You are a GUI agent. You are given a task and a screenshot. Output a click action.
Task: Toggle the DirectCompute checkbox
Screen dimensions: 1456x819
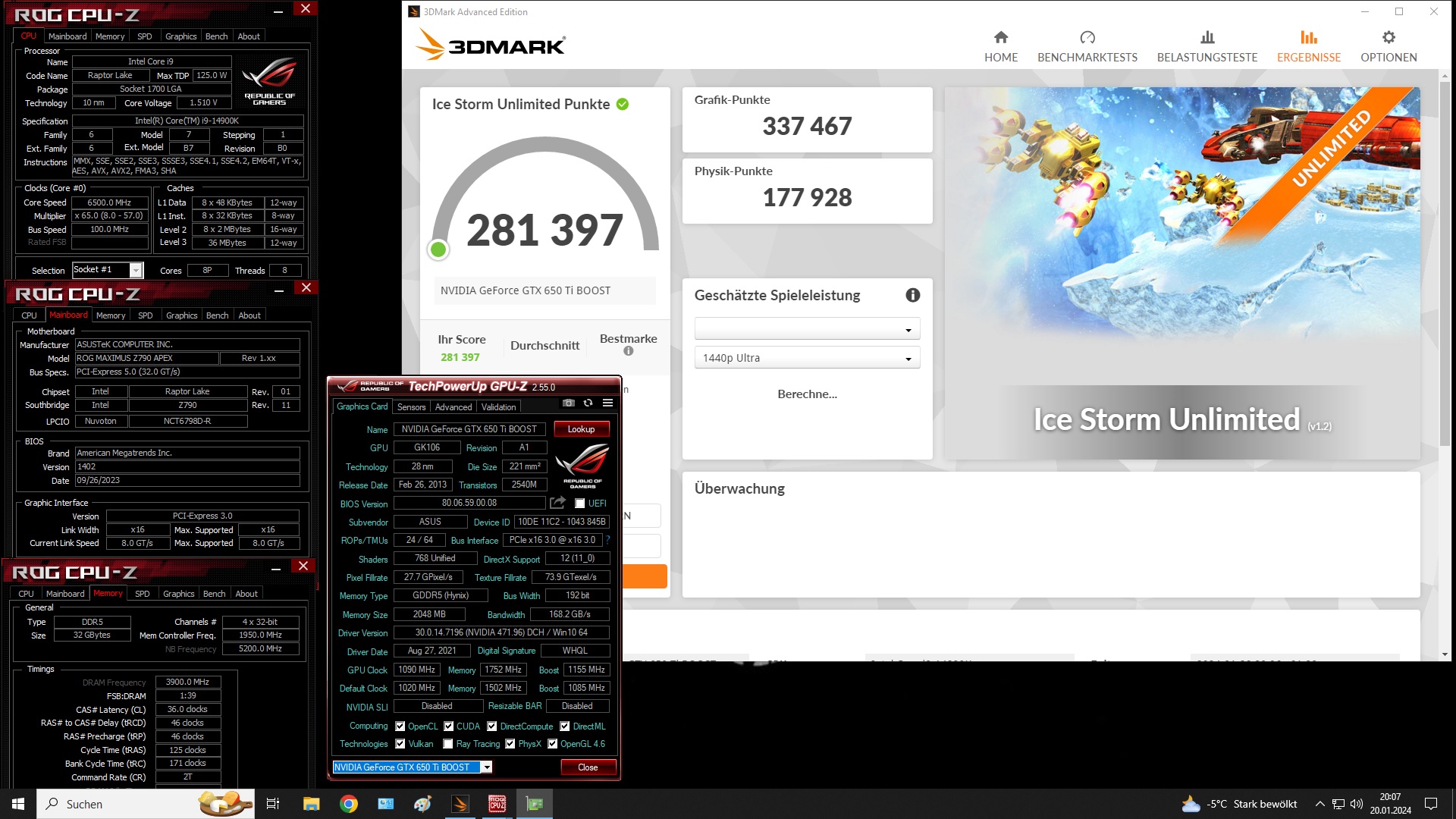[492, 726]
